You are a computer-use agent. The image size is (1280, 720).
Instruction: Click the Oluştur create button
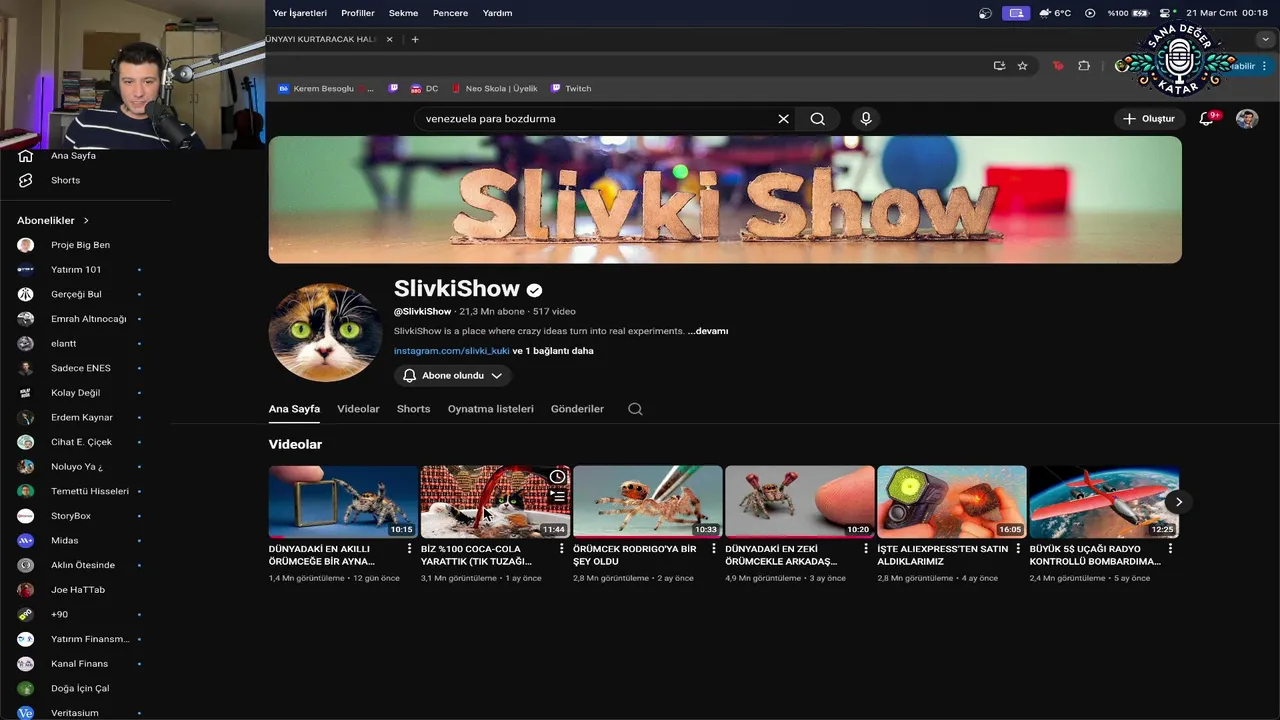(1149, 119)
